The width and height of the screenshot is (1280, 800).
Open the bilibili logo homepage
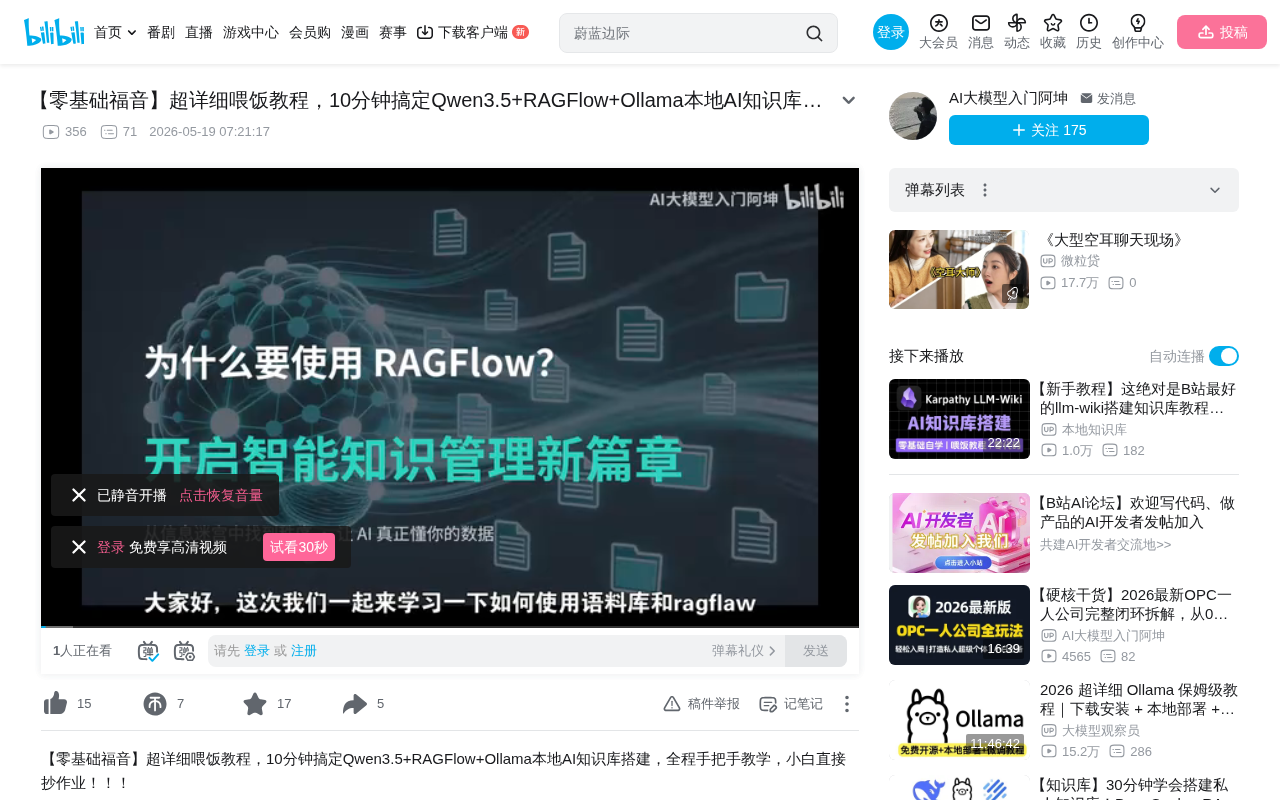54,32
